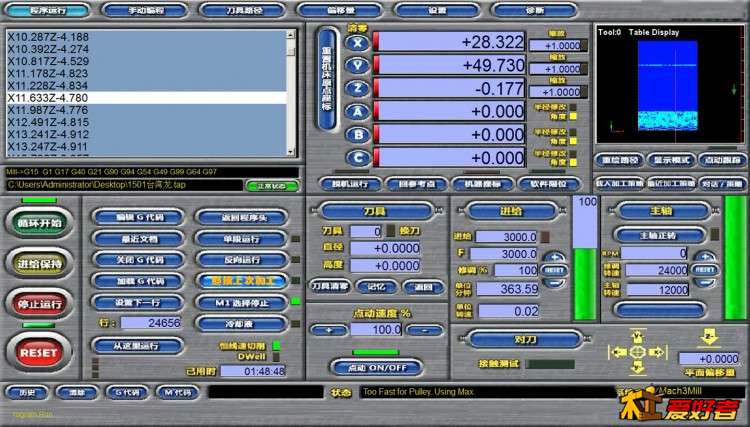Raise the jog speed with plus button
The height and width of the screenshot is (427, 750).
coord(329,330)
